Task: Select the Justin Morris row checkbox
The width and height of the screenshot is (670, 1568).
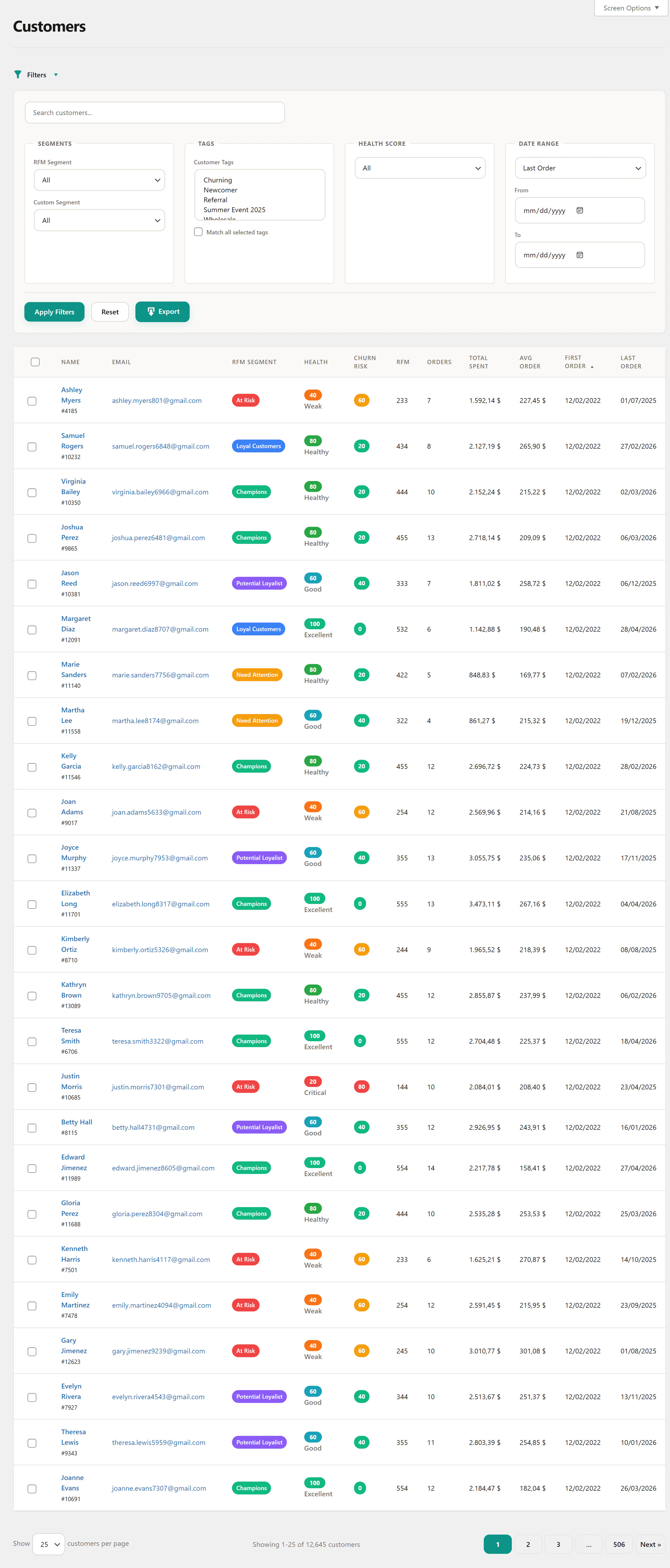Action: [32, 1088]
